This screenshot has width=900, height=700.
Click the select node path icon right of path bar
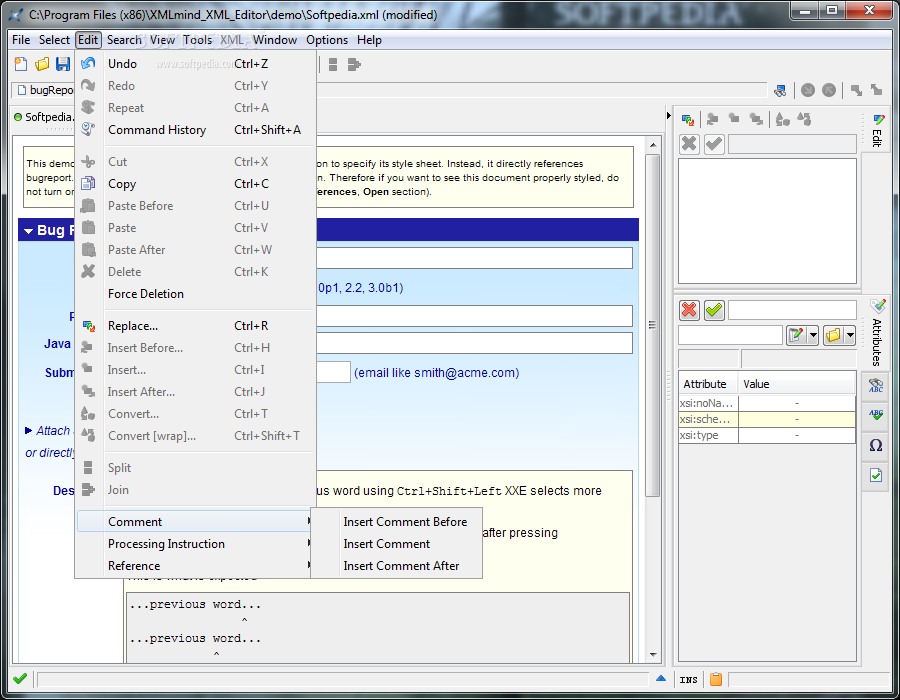[780, 90]
